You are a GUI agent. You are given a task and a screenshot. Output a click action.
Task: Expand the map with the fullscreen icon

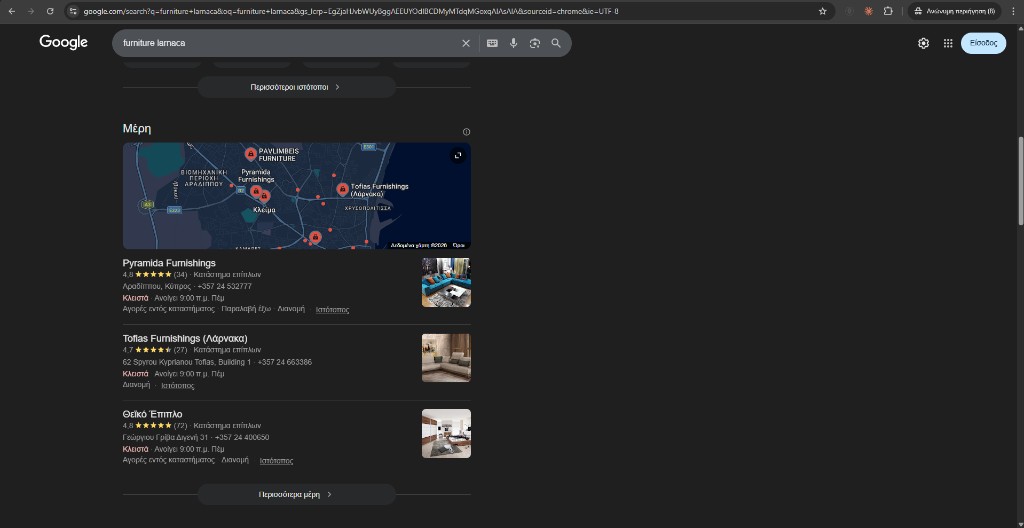458,156
